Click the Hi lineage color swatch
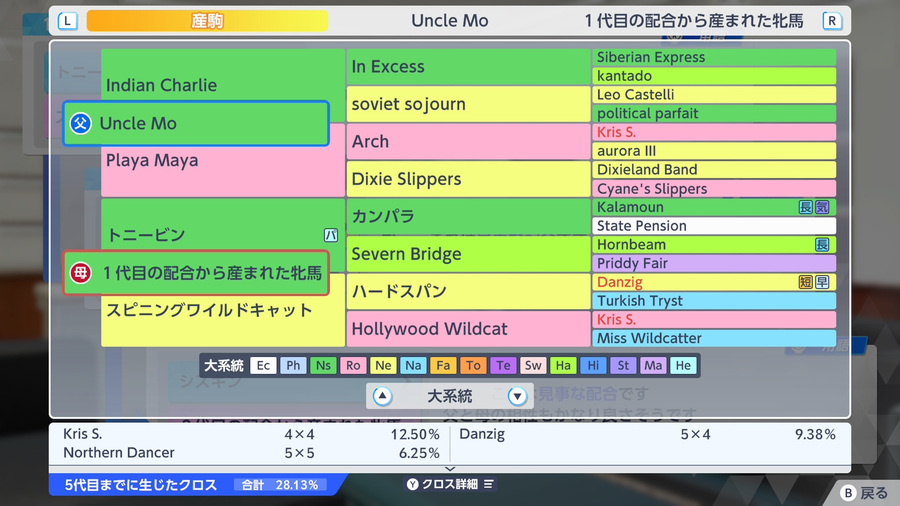This screenshot has height=506, width=900. 593,365
